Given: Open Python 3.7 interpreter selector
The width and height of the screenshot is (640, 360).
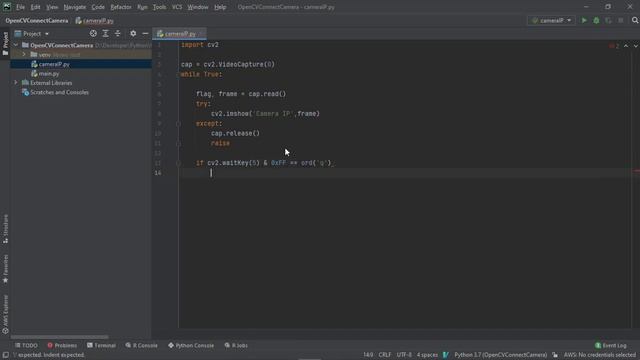Looking at the screenshot, I should pos(500,355).
